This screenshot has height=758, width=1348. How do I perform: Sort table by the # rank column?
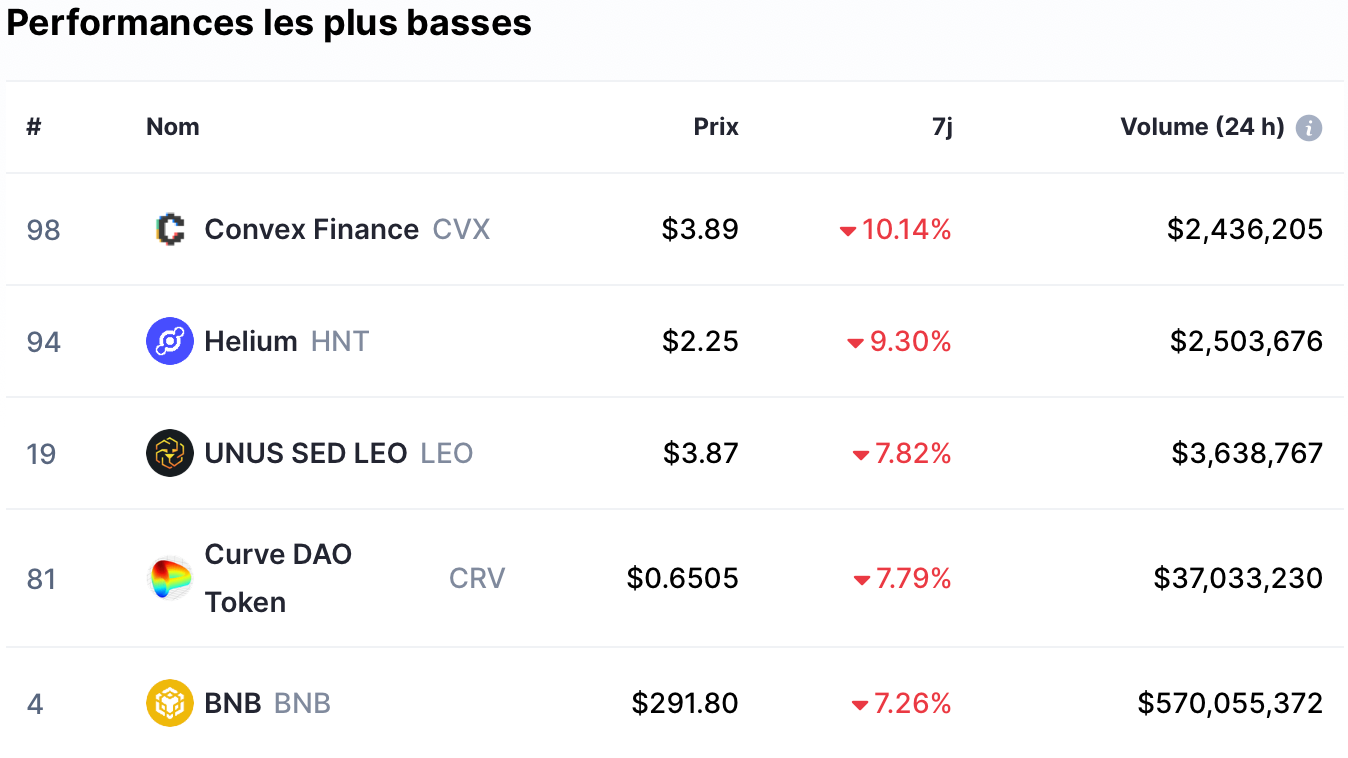coord(34,127)
